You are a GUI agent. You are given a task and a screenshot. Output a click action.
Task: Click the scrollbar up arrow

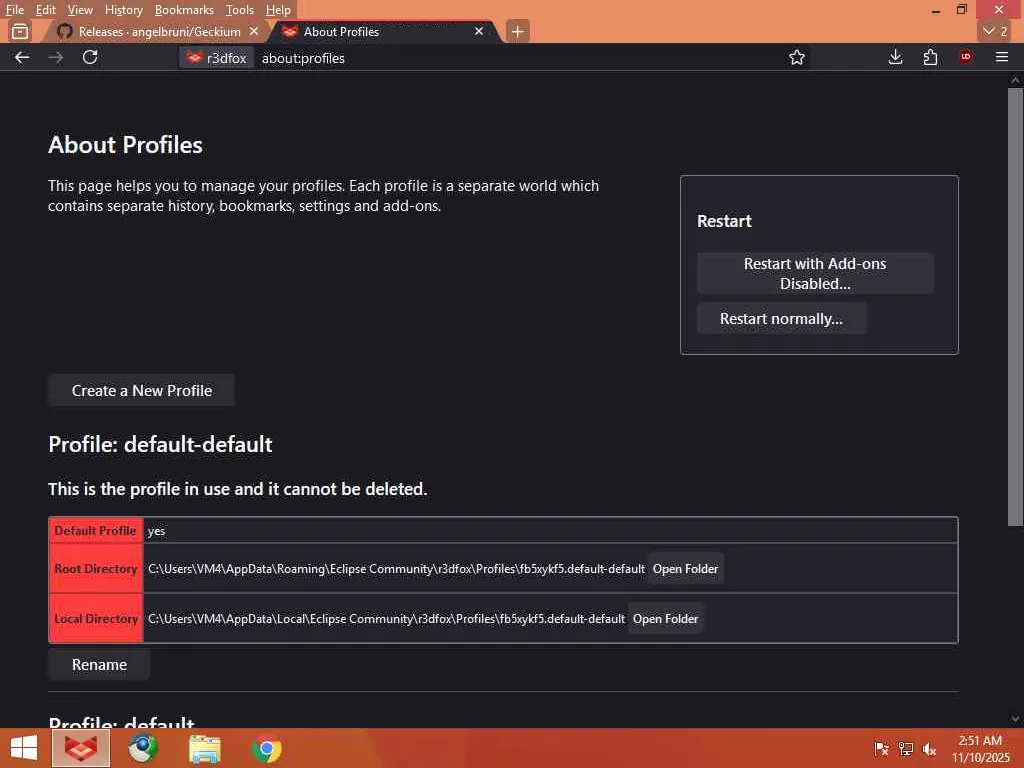[x=1015, y=80]
